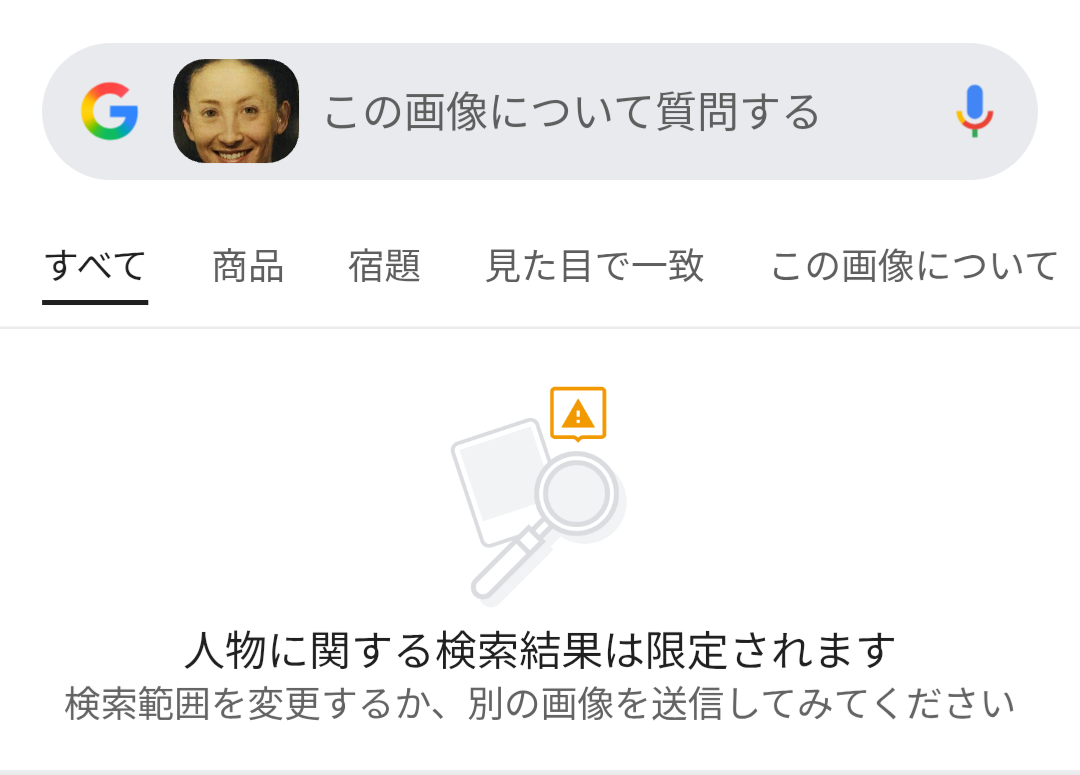
Task: Click empty search bar area left of microphone
Action: [x=885, y=112]
